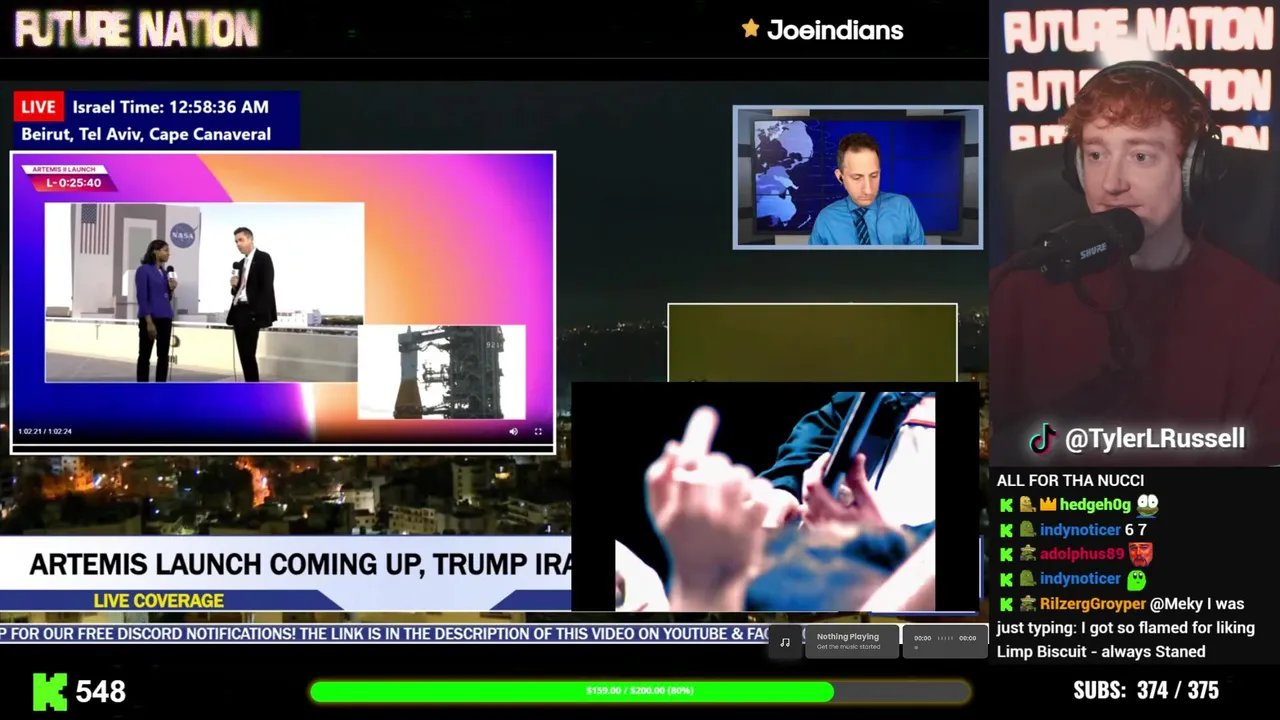The height and width of the screenshot is (720, 1280).
Task: Click the L-0:25:40 countdown label
Action: tap(74, 183)
